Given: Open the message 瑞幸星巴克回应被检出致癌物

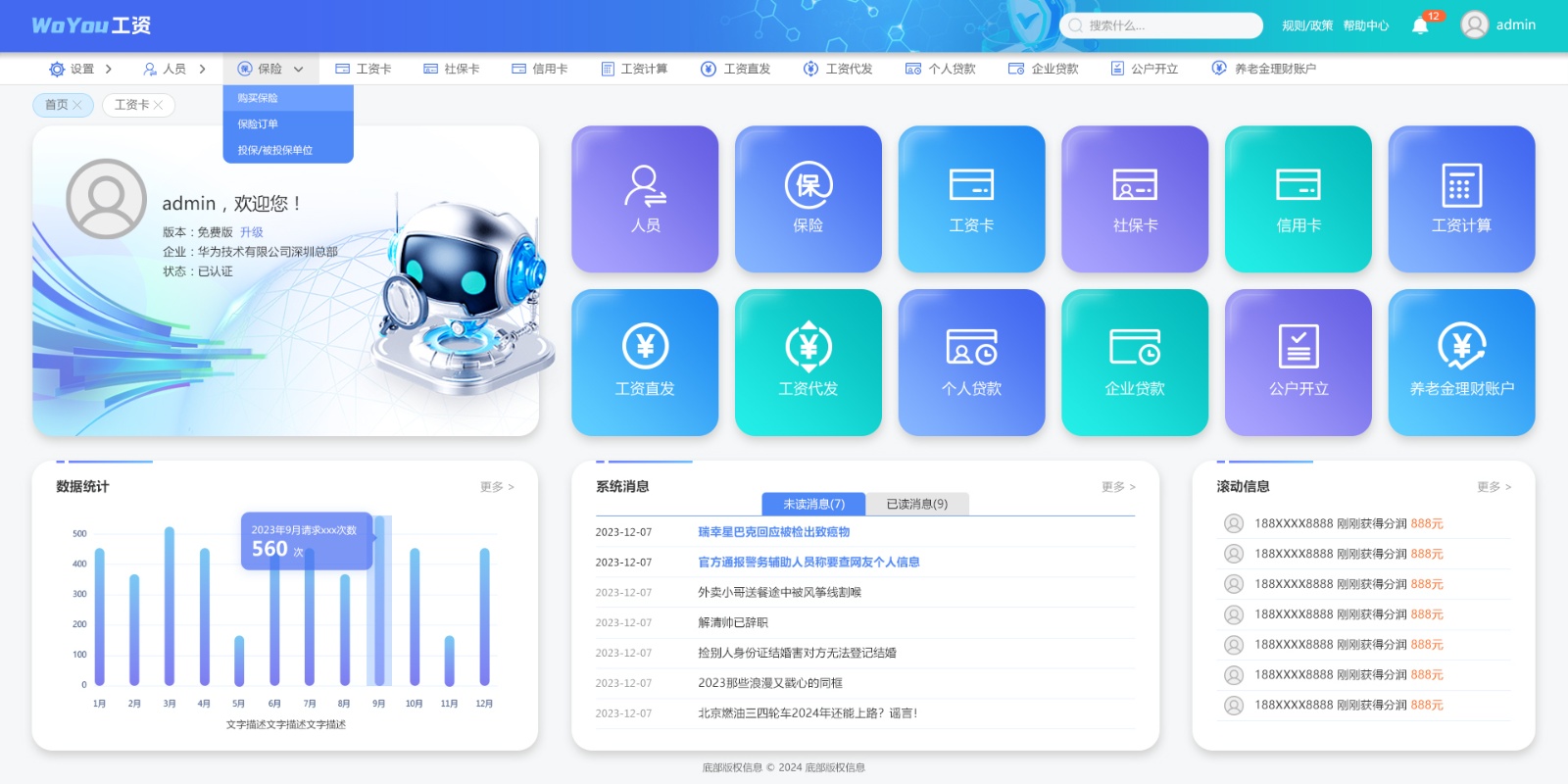Looking at the screenshot, I should pos(773,532).
